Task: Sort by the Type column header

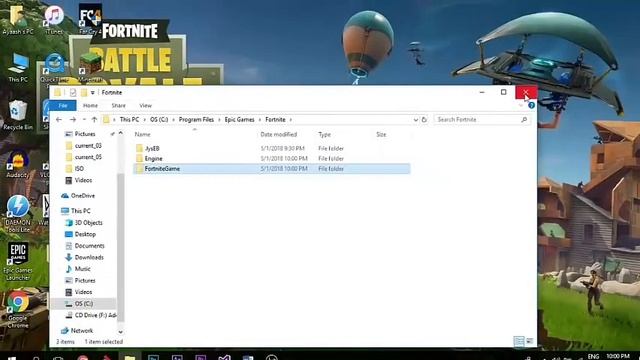Action: [324, 134]
